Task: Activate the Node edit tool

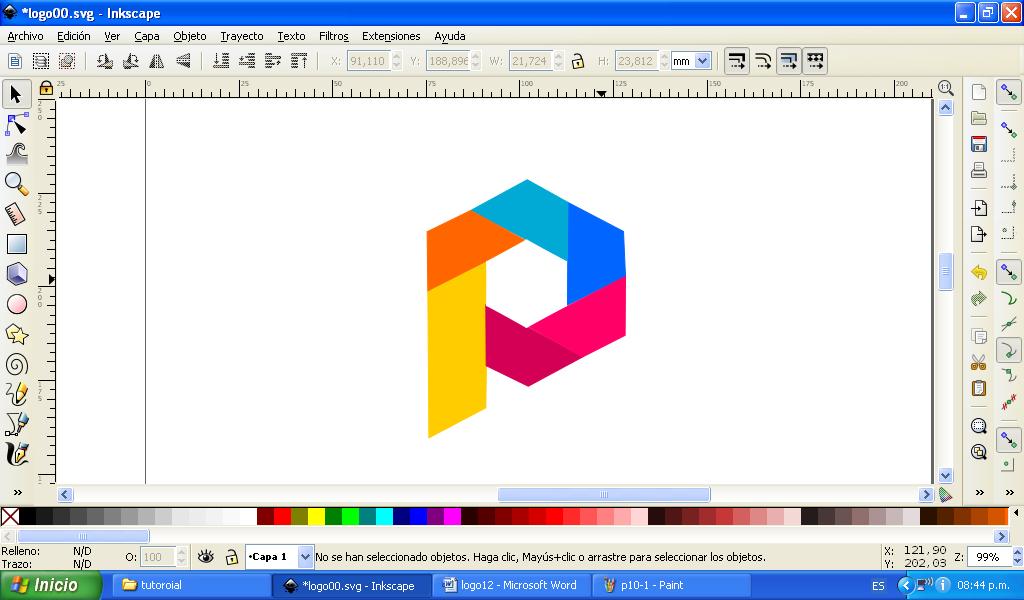Action: pyautogui.click(x=16, y=124)
